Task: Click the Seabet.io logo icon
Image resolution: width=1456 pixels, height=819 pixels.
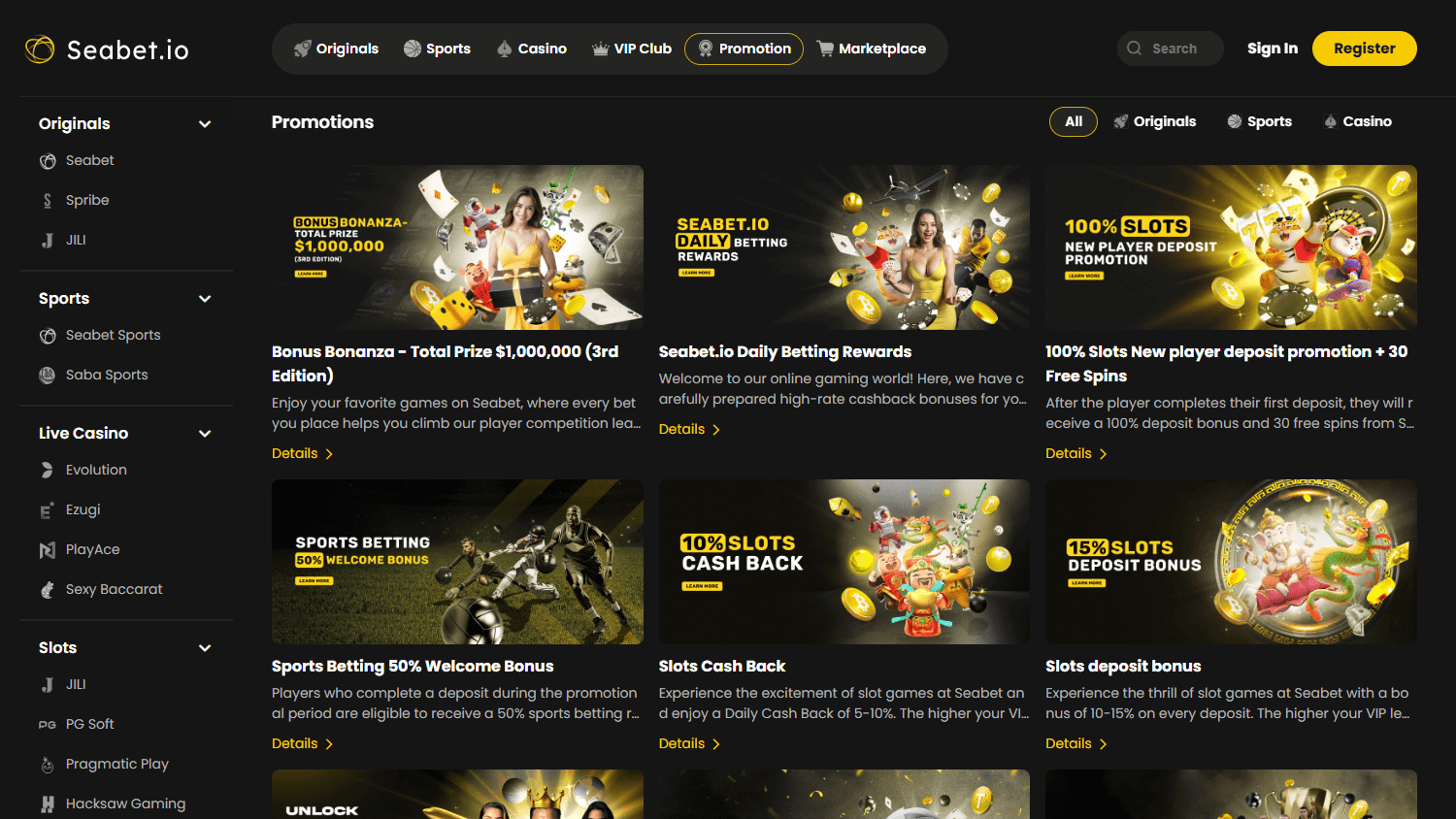Action: click(x=40, y=49)
